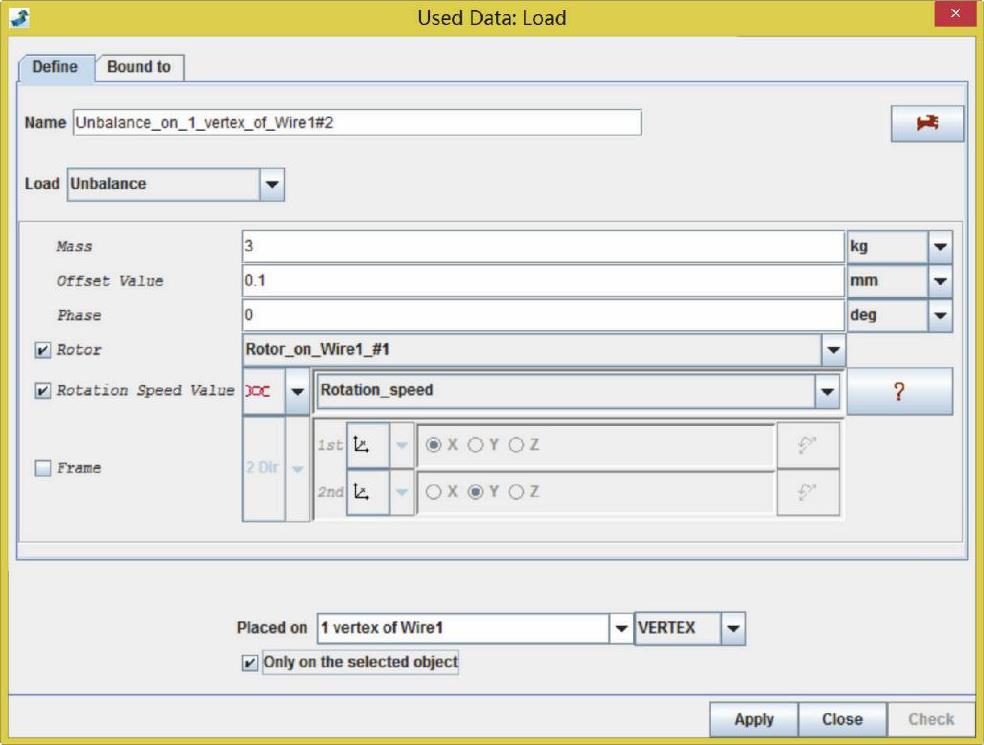The image size is (984, 745).
Task: Uncheck the Rotor checkbox
Action: tap(42, 351)
